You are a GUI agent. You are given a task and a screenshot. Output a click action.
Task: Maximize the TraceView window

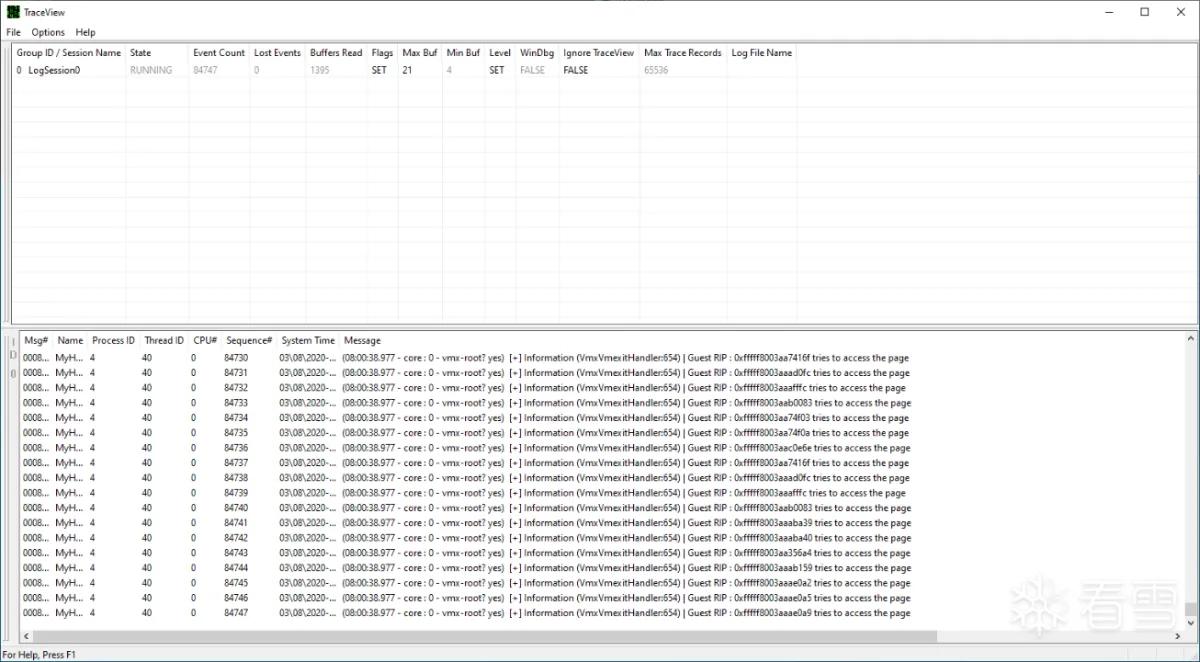pos(1145,12)
